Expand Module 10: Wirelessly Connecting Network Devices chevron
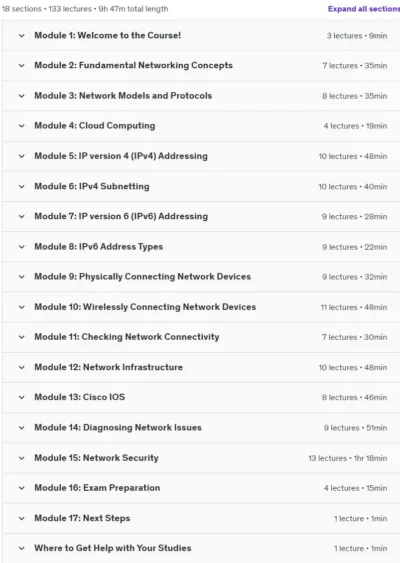The width and height of the screenshot is (400, 563). click(x=22, y=307)
